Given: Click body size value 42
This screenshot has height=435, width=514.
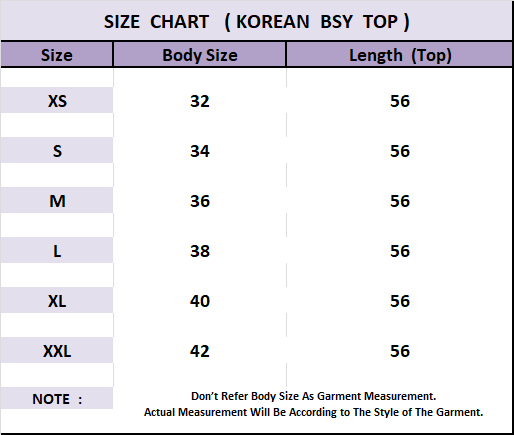Looking at the screenshot, I should [200, 351].
